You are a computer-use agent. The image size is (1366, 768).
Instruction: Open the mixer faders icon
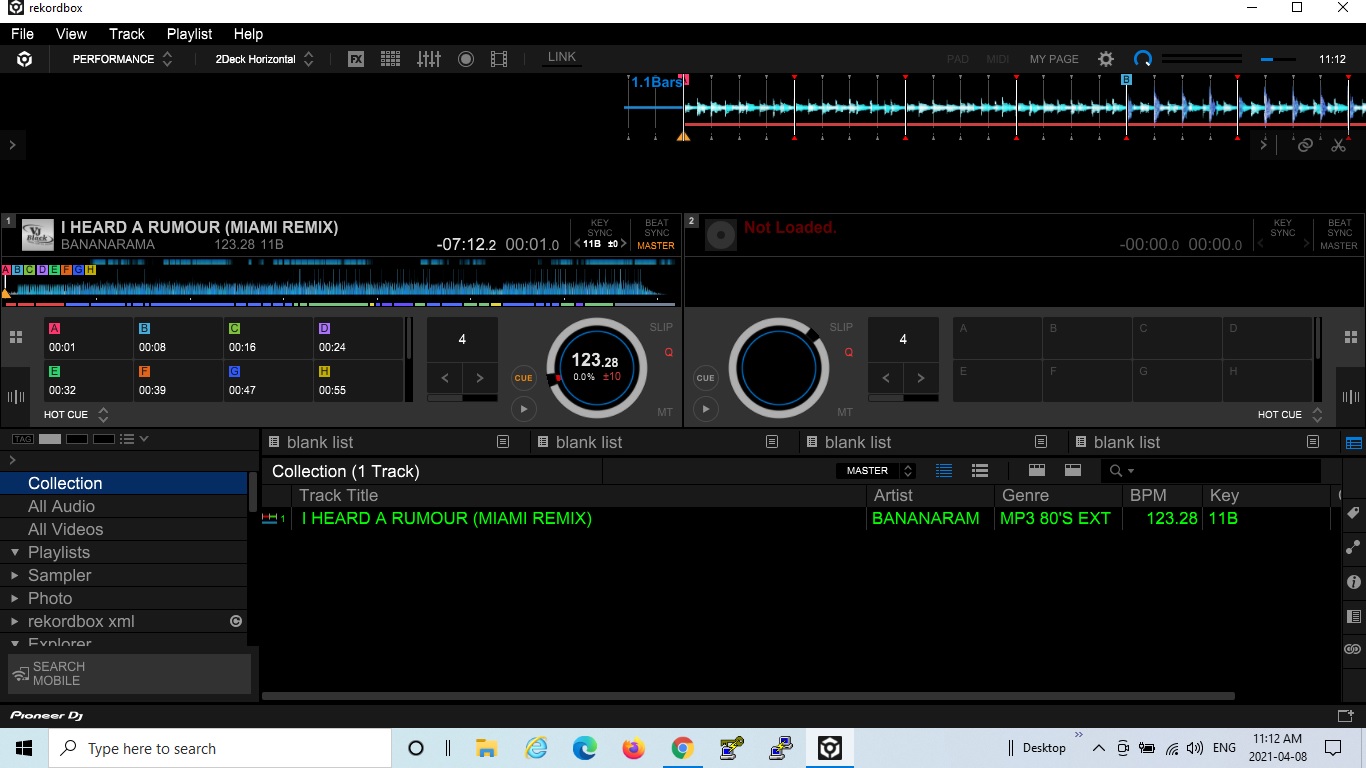point(429,59)
